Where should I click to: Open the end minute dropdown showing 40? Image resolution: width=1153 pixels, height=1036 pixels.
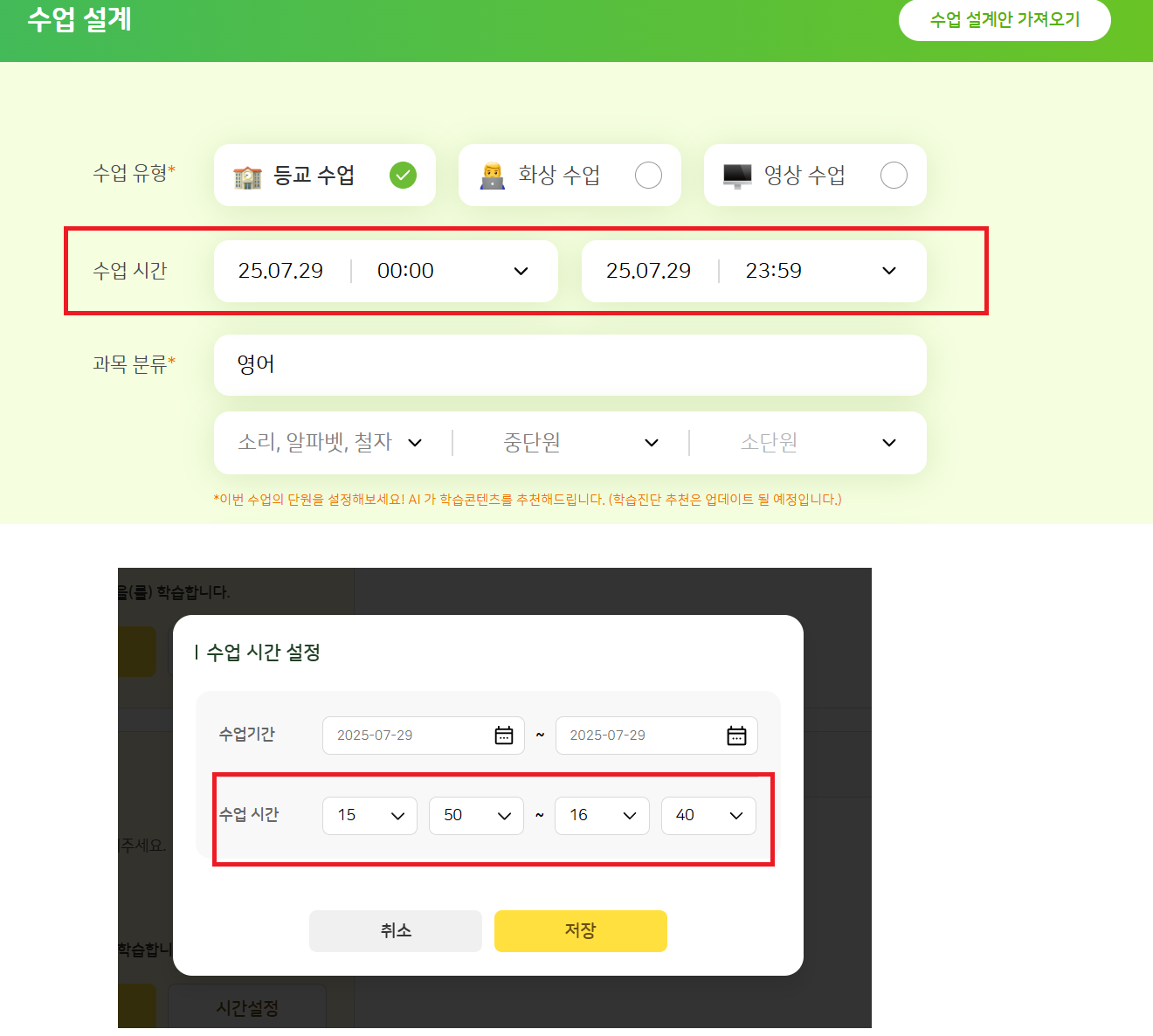coord(708,816)
